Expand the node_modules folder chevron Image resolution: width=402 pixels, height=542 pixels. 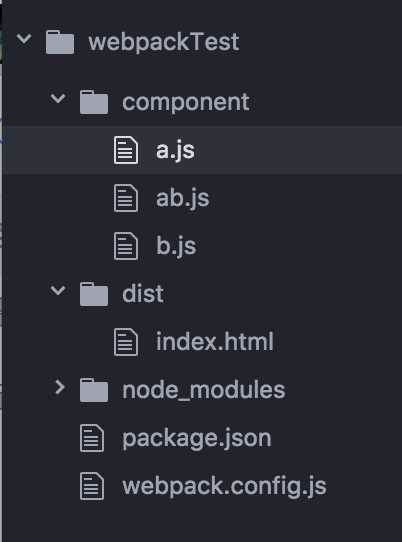(60, 387)
